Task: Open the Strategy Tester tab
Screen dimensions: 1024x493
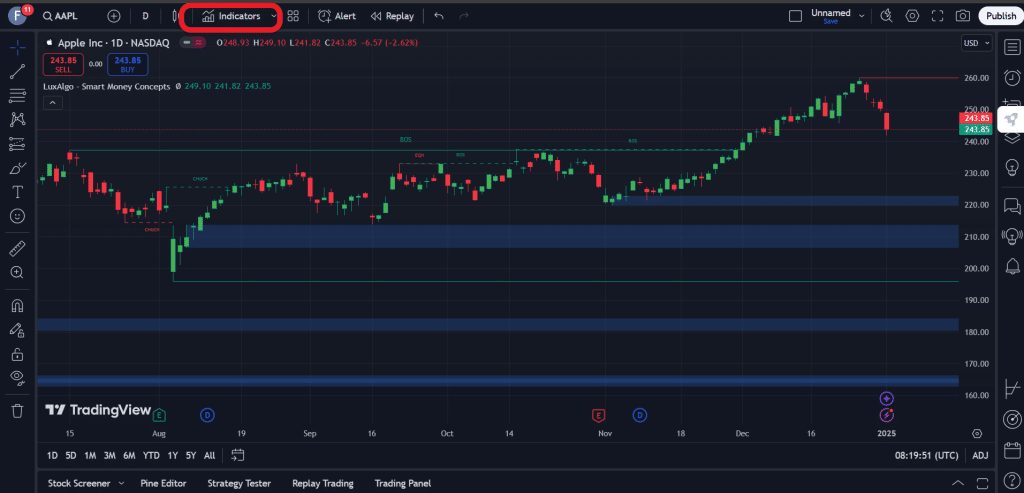Action: point(239,483)
